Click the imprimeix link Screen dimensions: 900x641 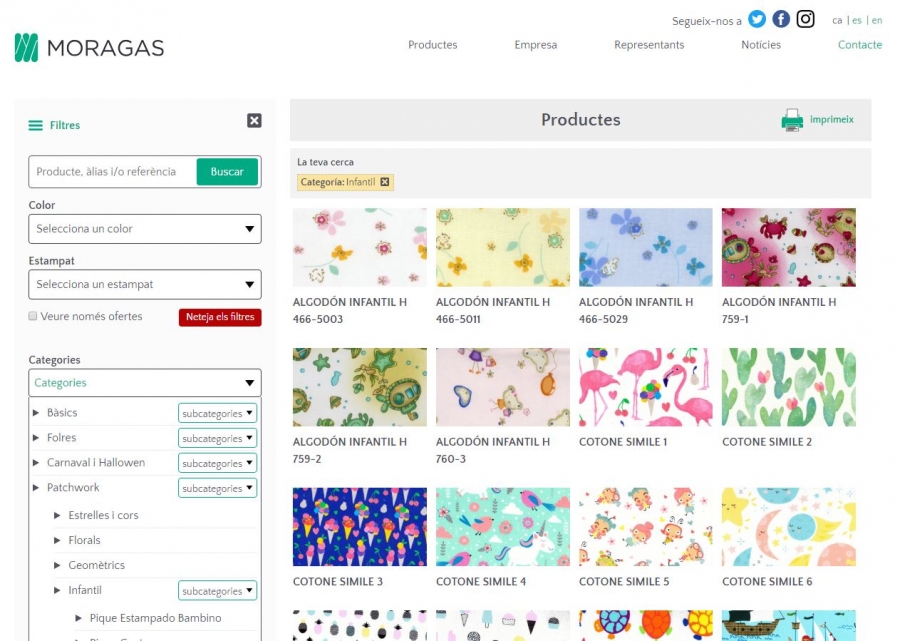point(832,120)
